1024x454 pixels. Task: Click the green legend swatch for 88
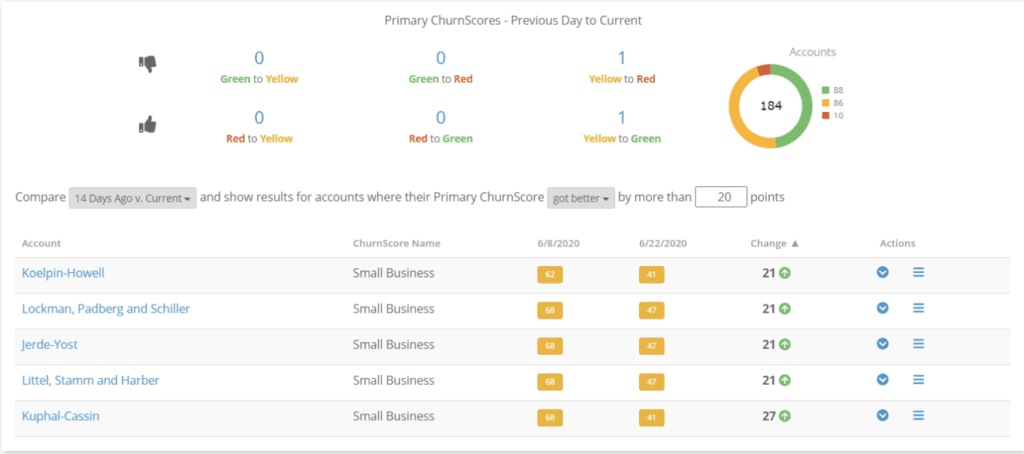coord(825,90)
